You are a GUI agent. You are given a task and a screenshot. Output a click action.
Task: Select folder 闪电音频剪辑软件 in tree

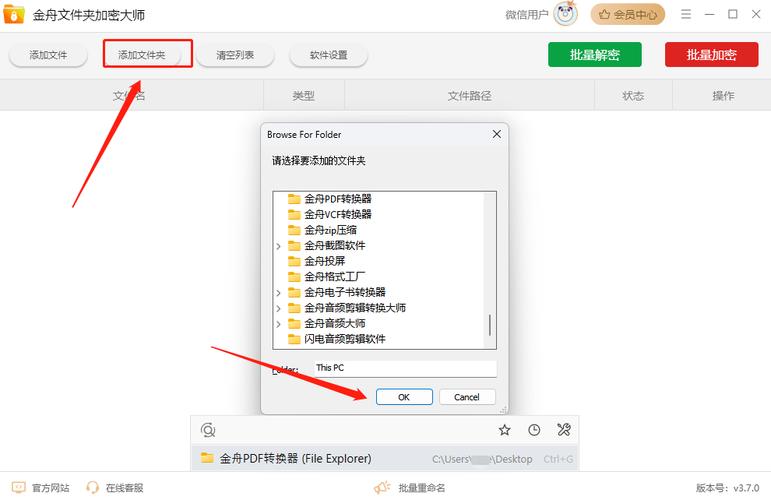click(x=345, y=339)
